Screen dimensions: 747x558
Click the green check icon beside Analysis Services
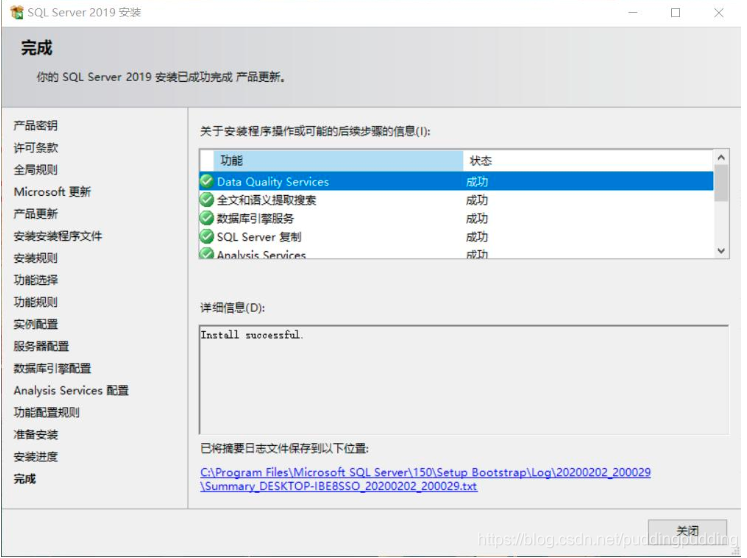(x=207, y=253)
